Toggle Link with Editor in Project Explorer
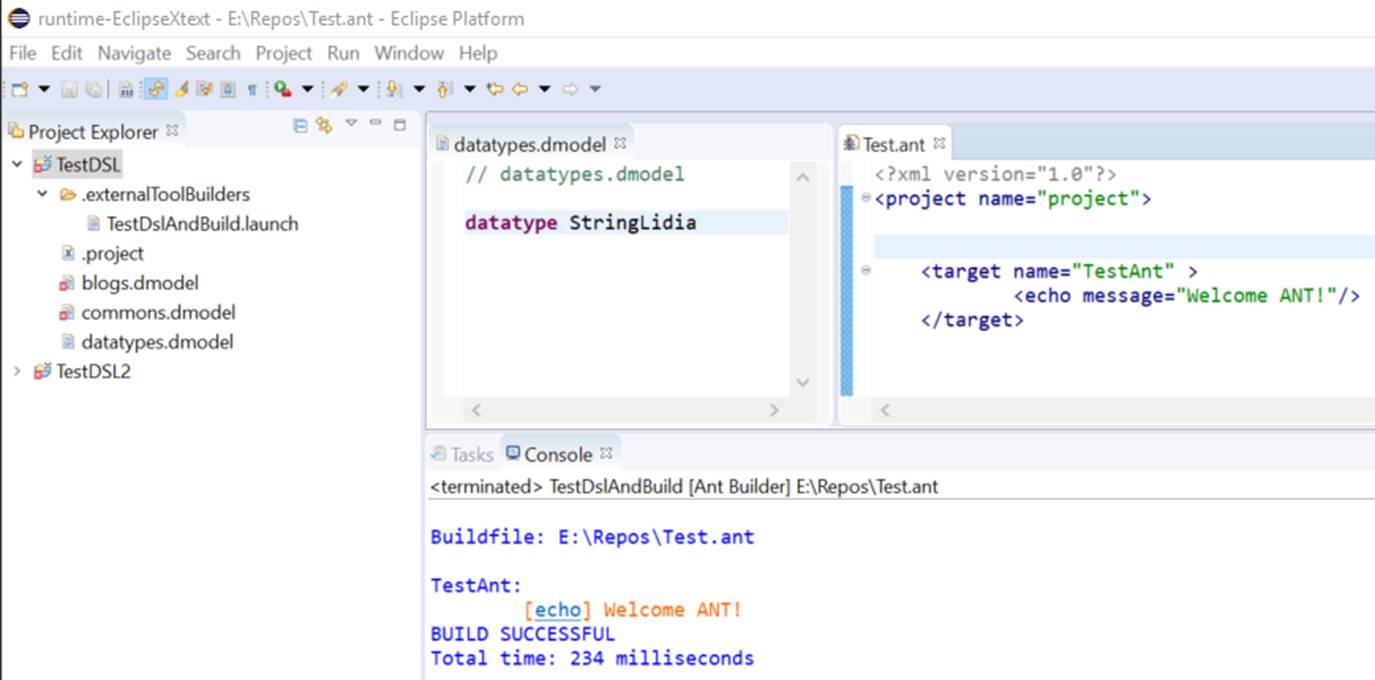This screenshot has width=1375, height=680. click(323, 125)
